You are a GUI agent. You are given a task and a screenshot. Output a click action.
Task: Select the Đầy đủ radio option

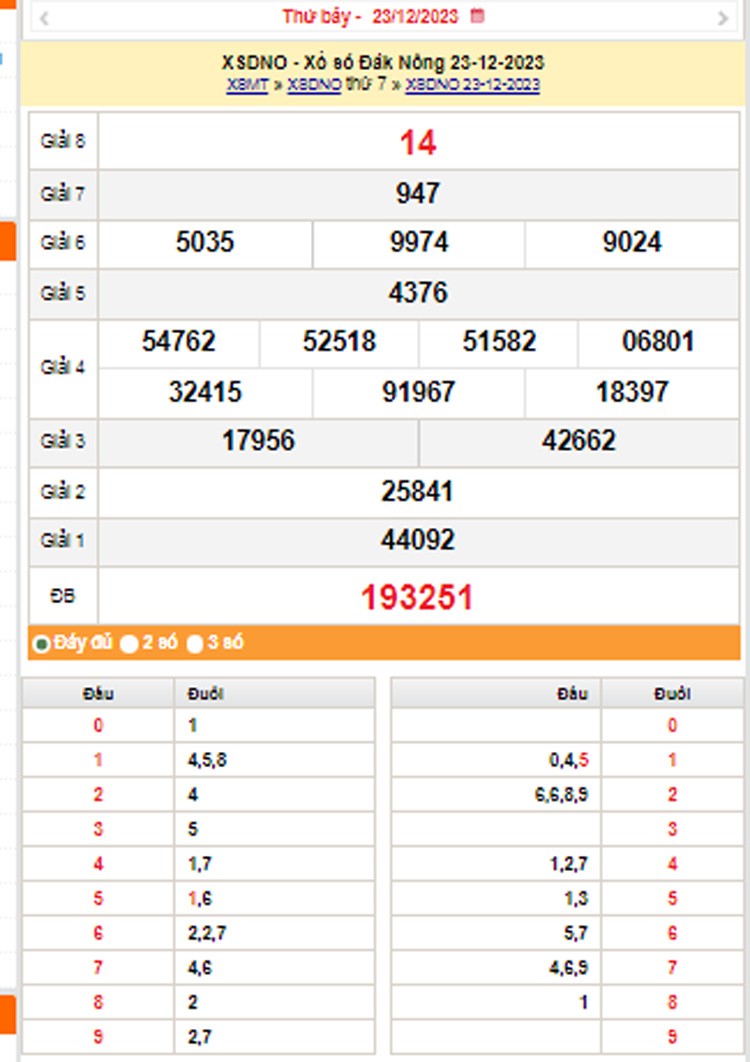point(42,644)
